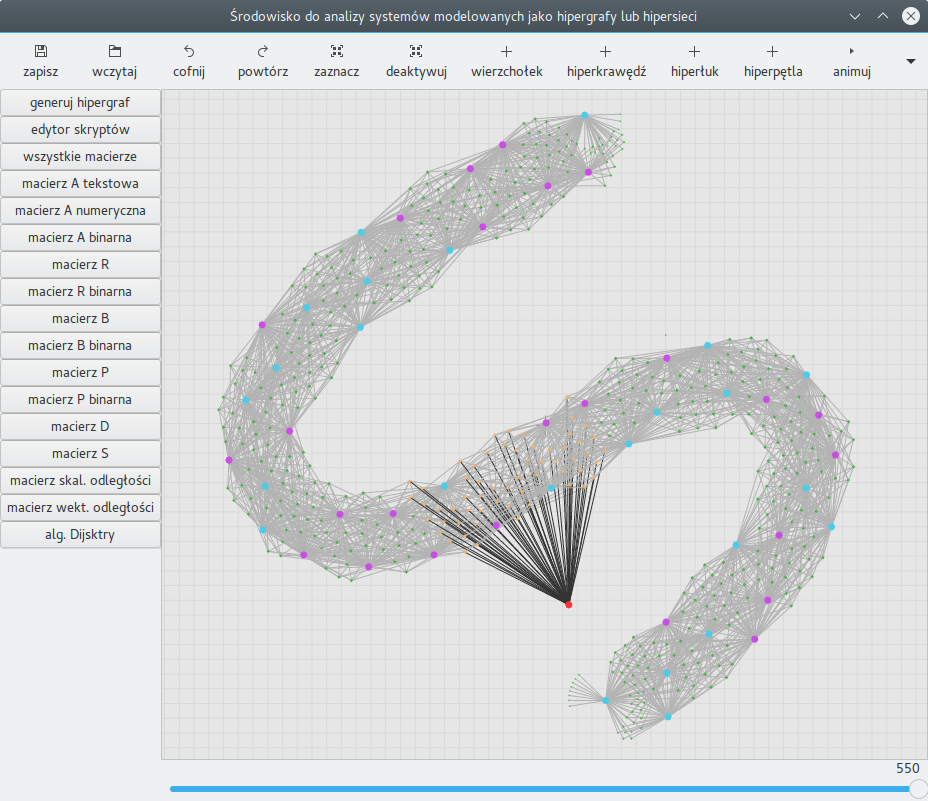Open a file with wczytaj icon
The image size is (928, 801).
115,52
